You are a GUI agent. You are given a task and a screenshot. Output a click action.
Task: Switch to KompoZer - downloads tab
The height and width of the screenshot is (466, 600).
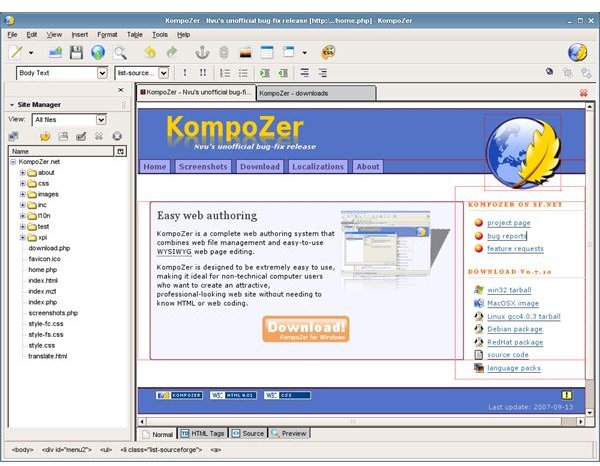(x=316, y=93)
